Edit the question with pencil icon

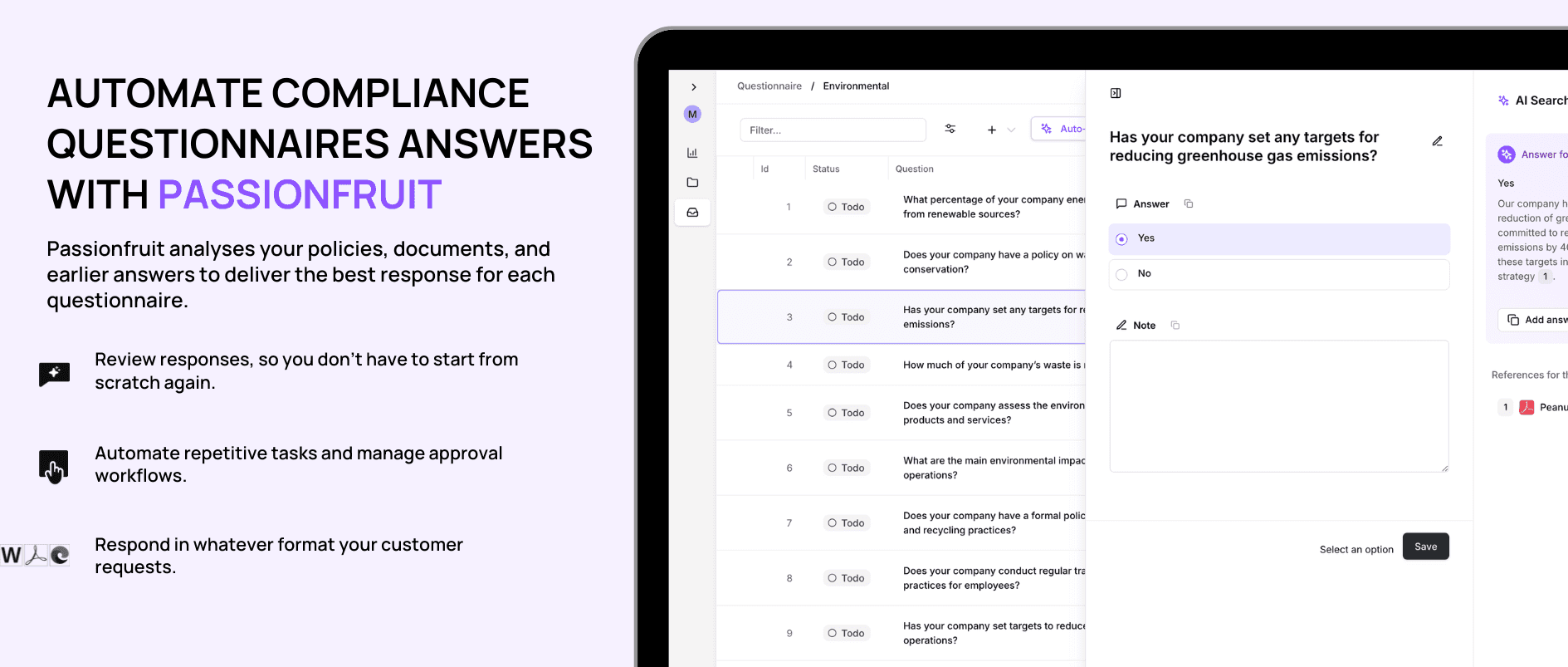[x=1437, y=142]
